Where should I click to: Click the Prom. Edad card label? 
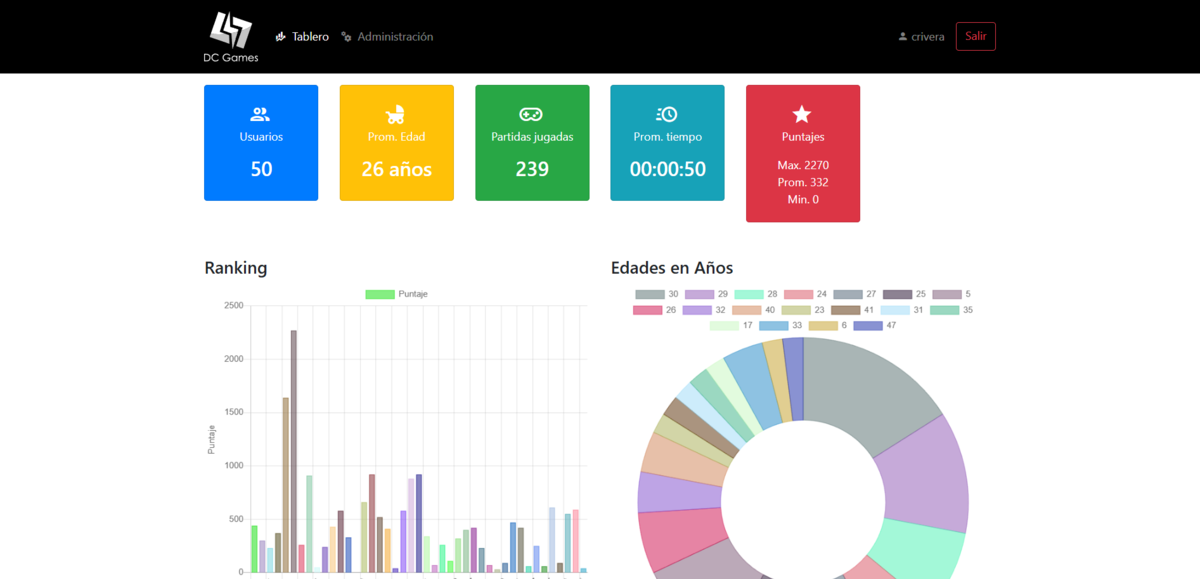[396, 137]
